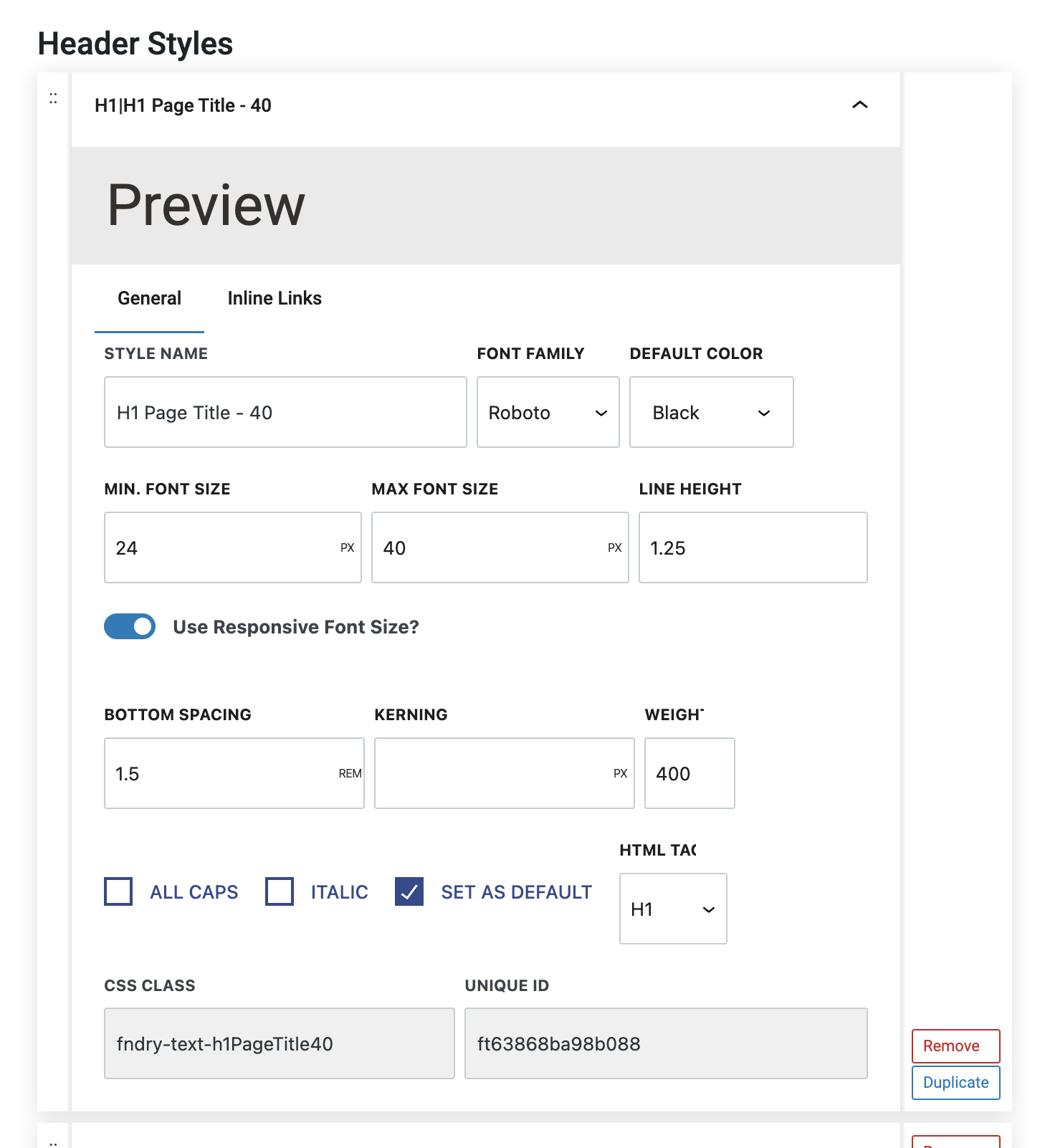Edit the Line Height field
The image size is (1045, 1148).
coord(753,548)
